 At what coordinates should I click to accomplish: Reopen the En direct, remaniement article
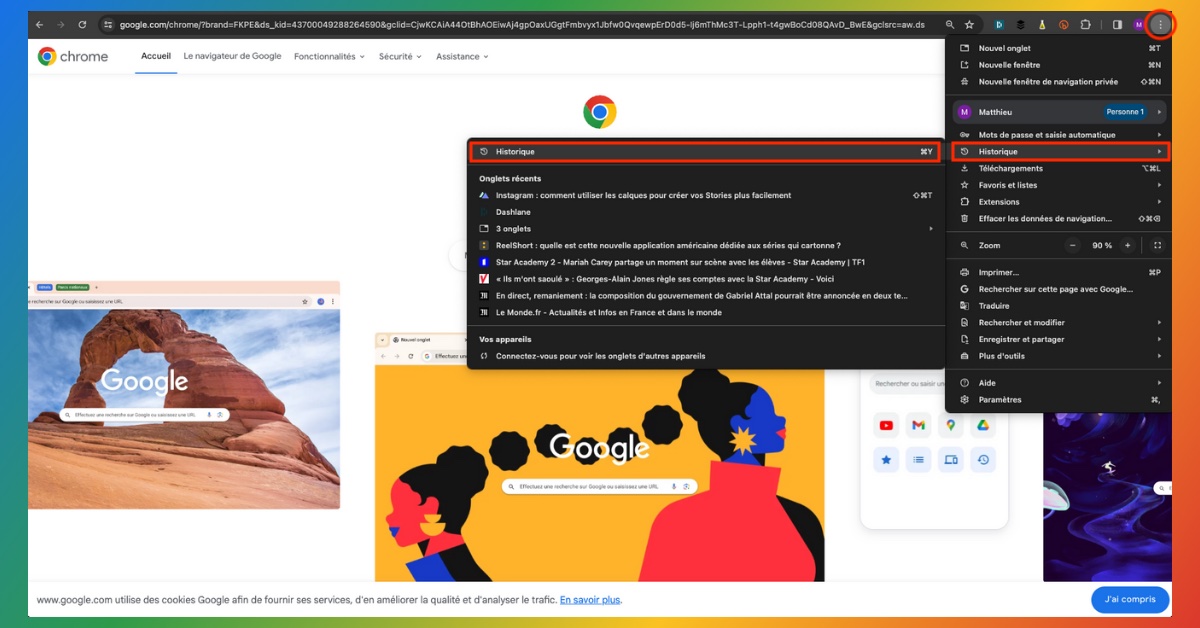tap(705, 296)
